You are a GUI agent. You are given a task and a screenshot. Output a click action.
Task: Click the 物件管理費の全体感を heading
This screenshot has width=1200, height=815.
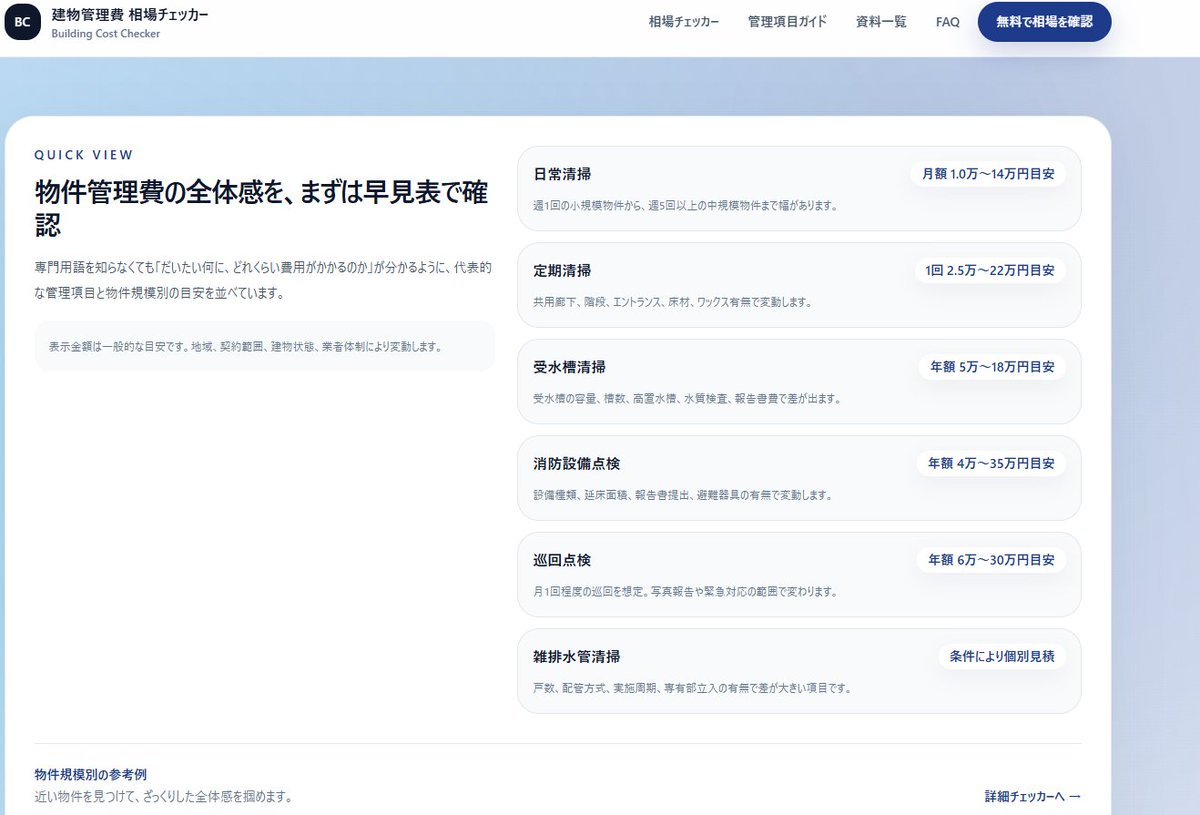tap(262, 208)
